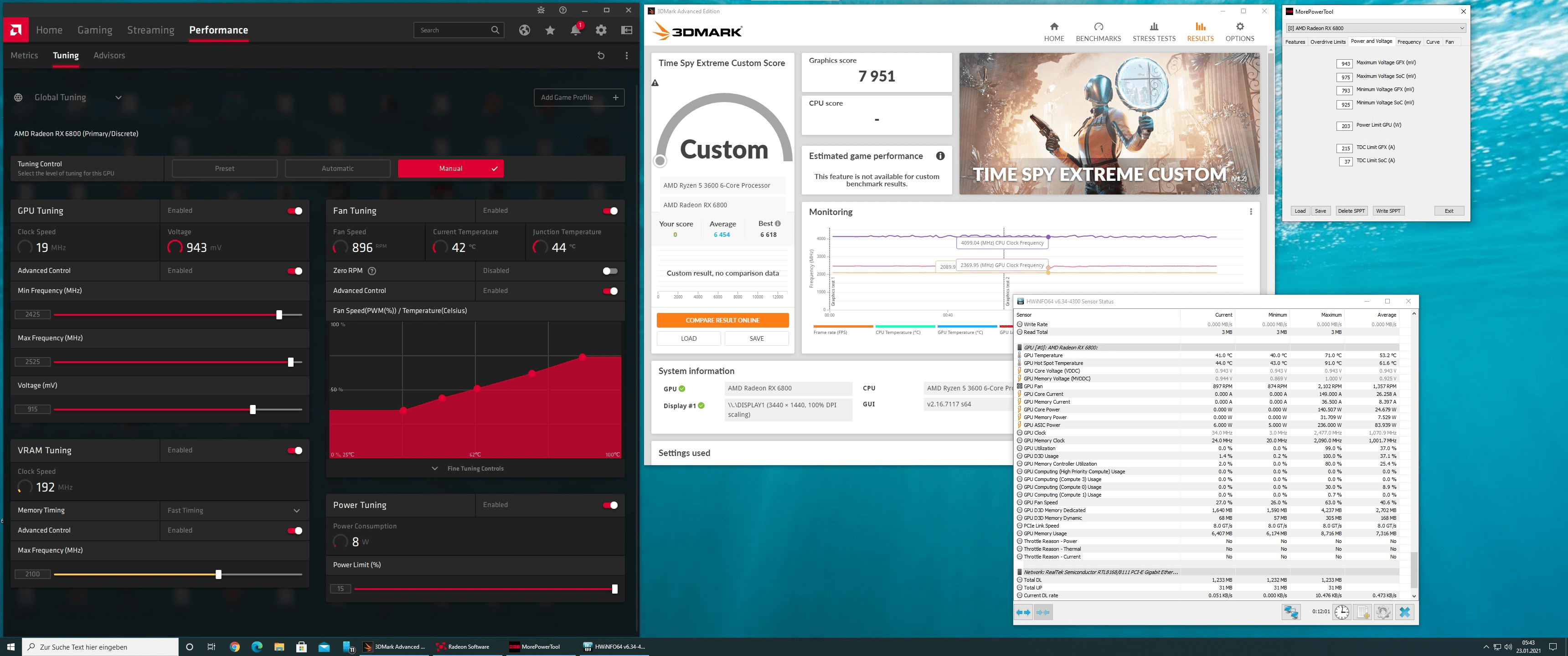Toggle Fan Tuning enabled switch
Image resolution: width=1568 pixels, height=656 pixels.
point(610,210)
